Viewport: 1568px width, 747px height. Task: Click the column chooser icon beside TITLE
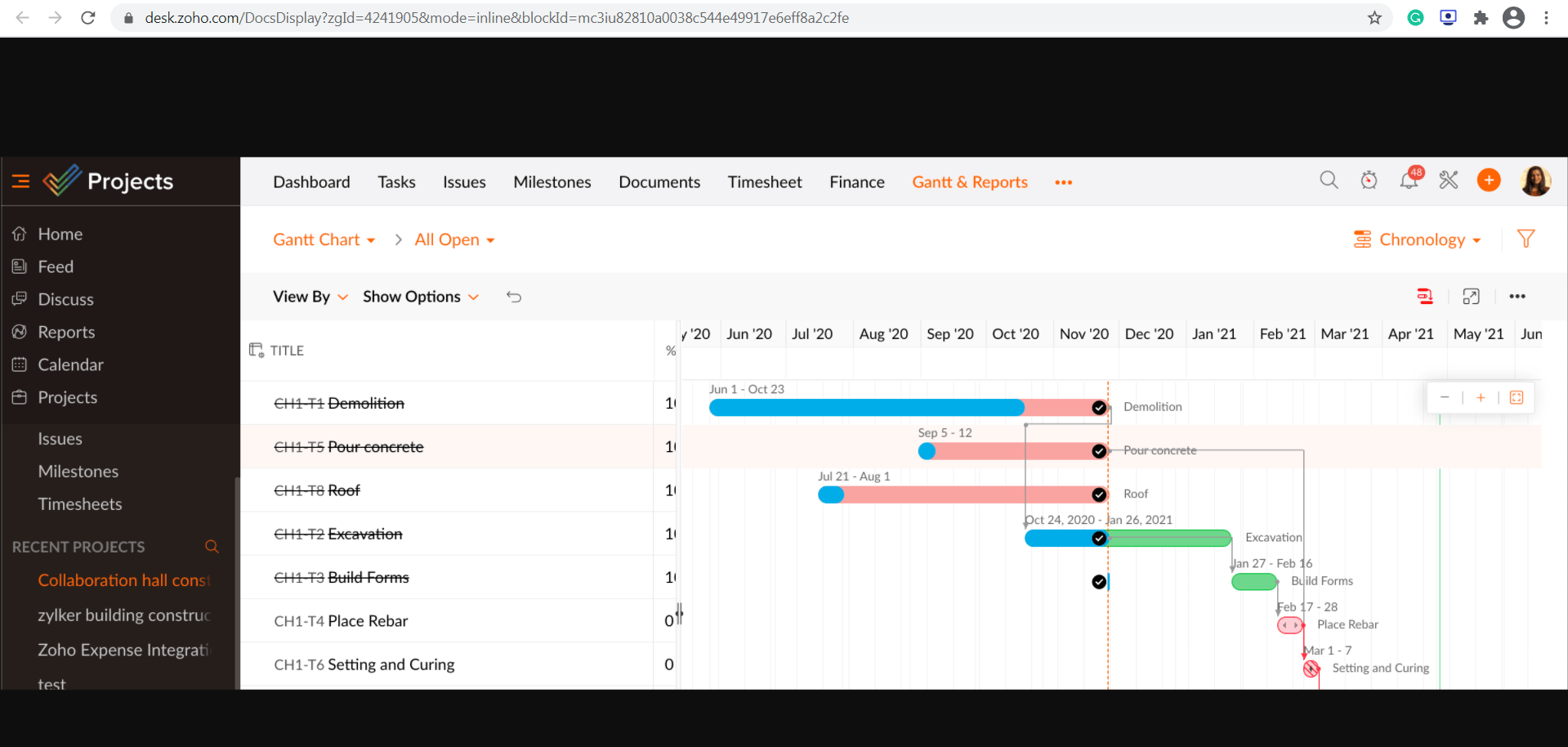coord(257,350)
